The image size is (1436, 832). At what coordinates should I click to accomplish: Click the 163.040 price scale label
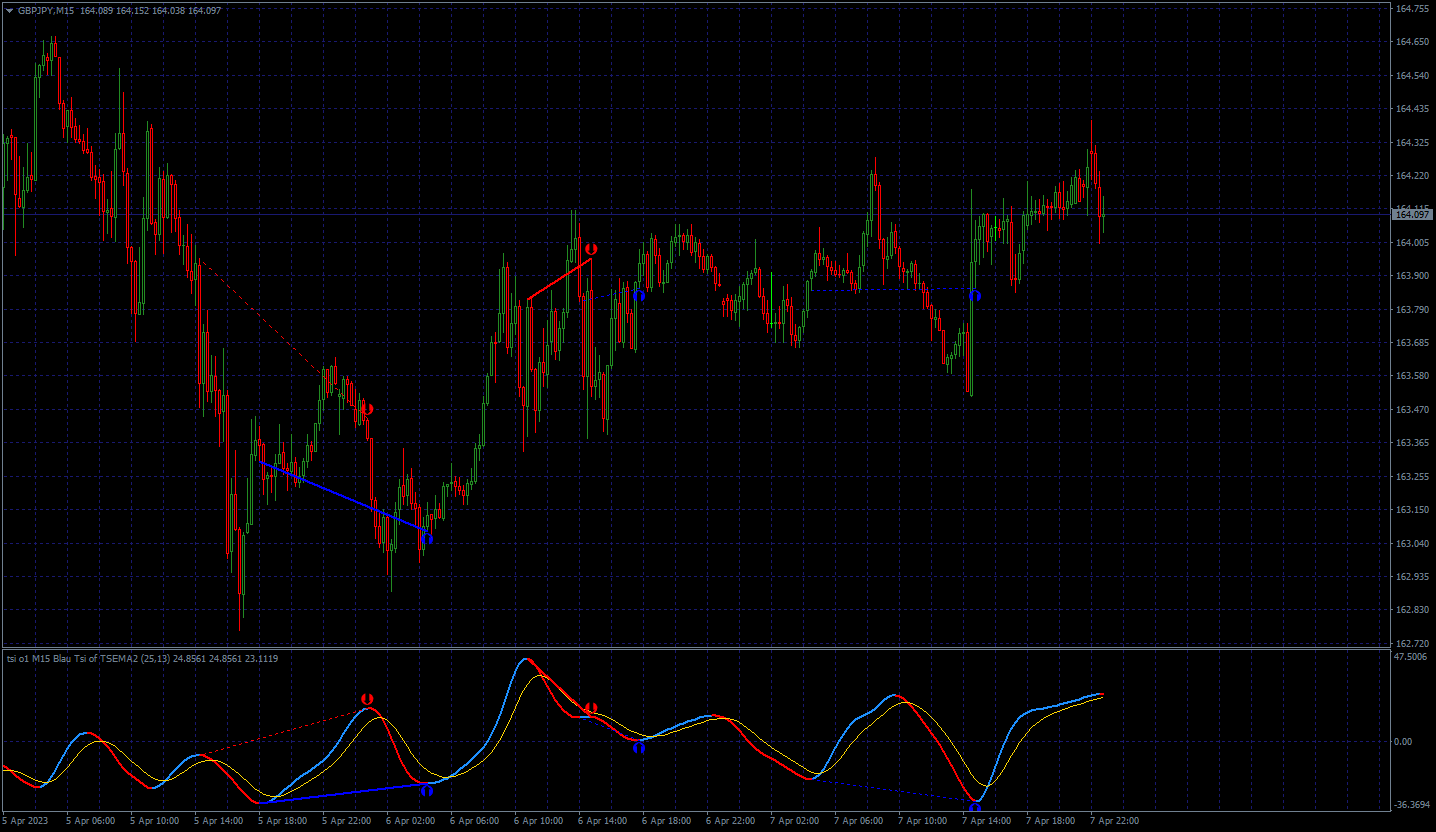point(1411,543)
